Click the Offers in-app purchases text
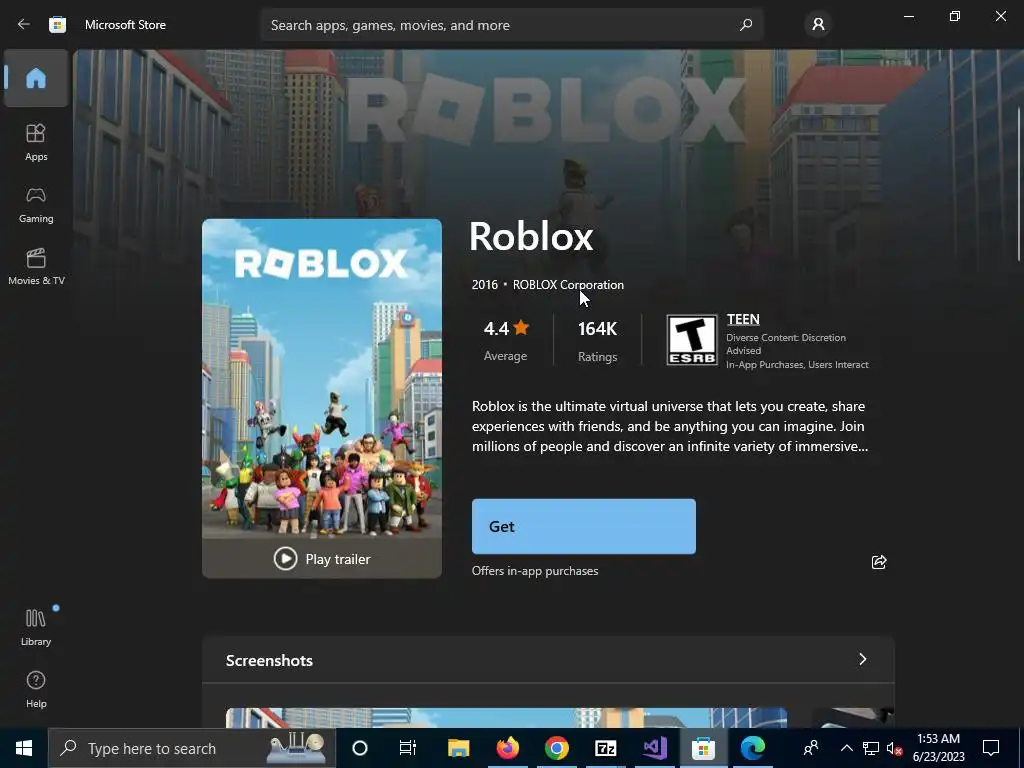Image resolution: width=1024 pixels, height=768 pixels. [535, 571]
